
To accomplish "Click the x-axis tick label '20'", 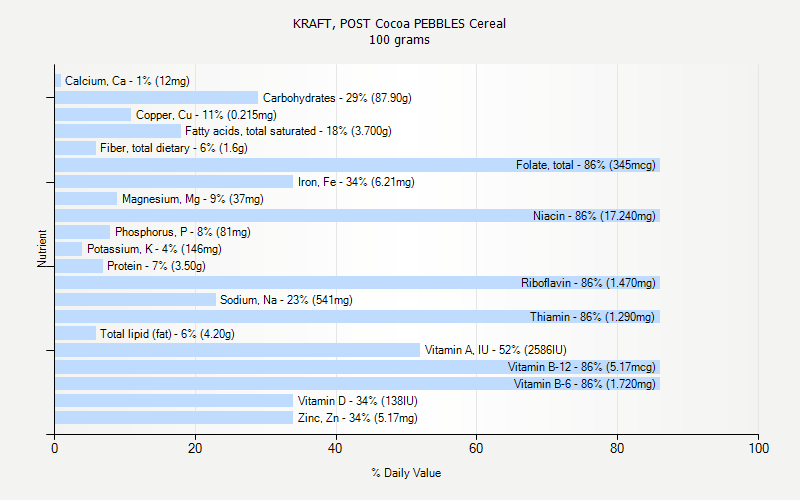I will coord(195,448).
